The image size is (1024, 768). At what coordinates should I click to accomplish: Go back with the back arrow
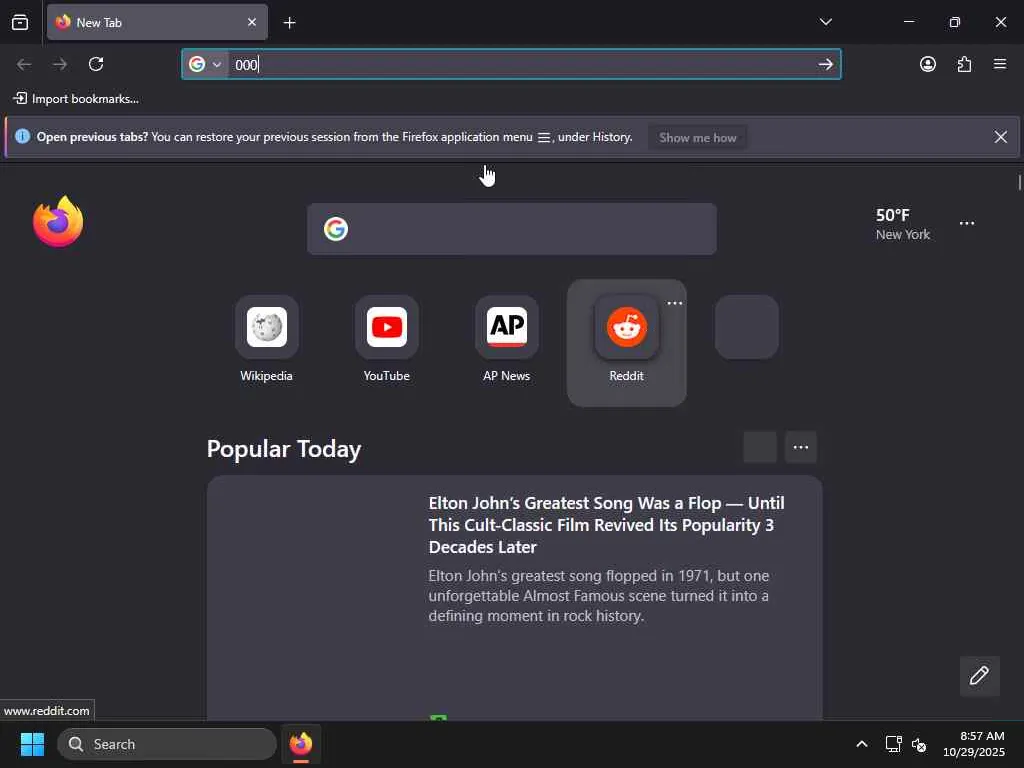(24, 64)
